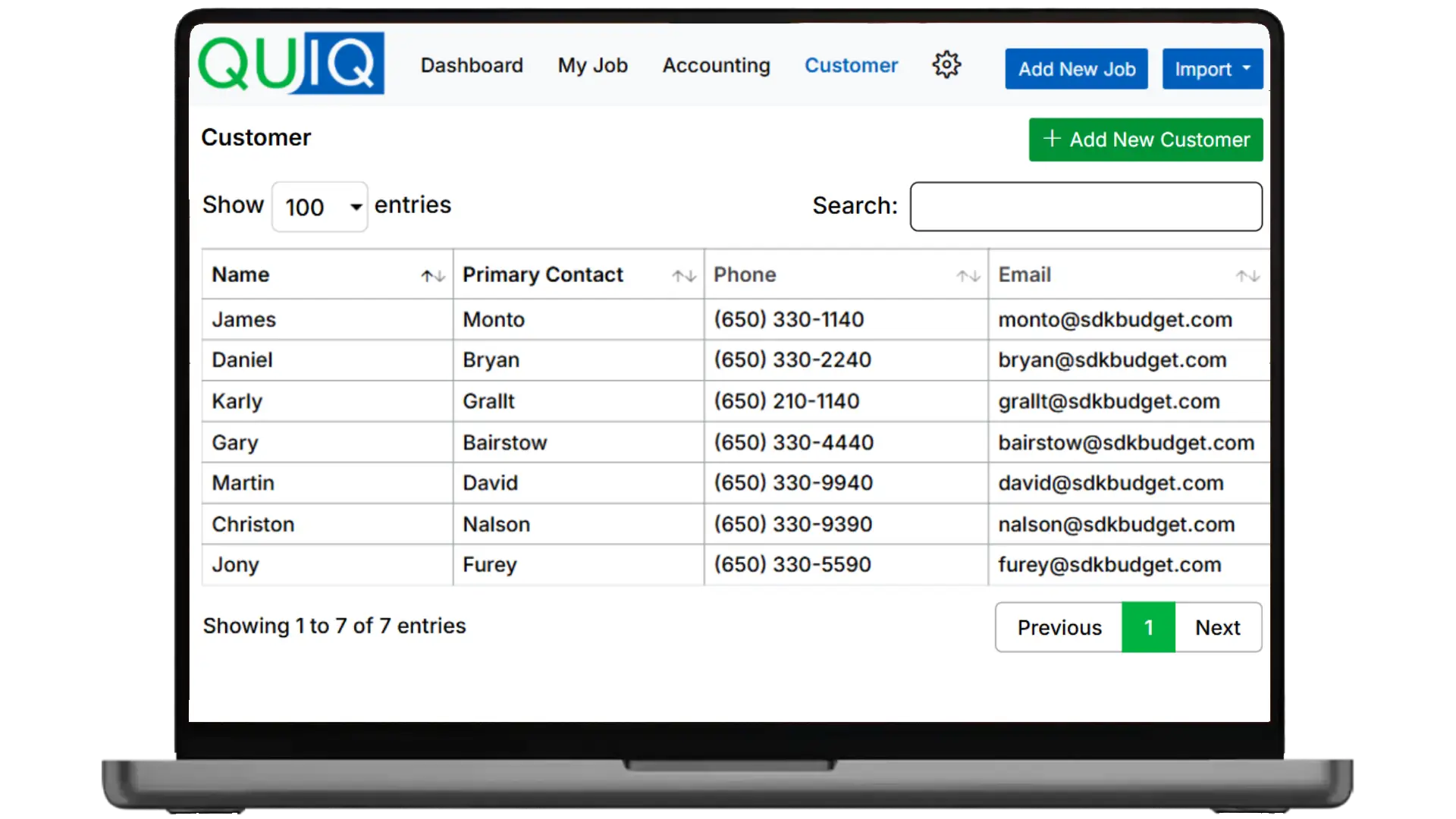Focus the Search input field
This screenshot has width=1456, height=819.
point(1085,206)
